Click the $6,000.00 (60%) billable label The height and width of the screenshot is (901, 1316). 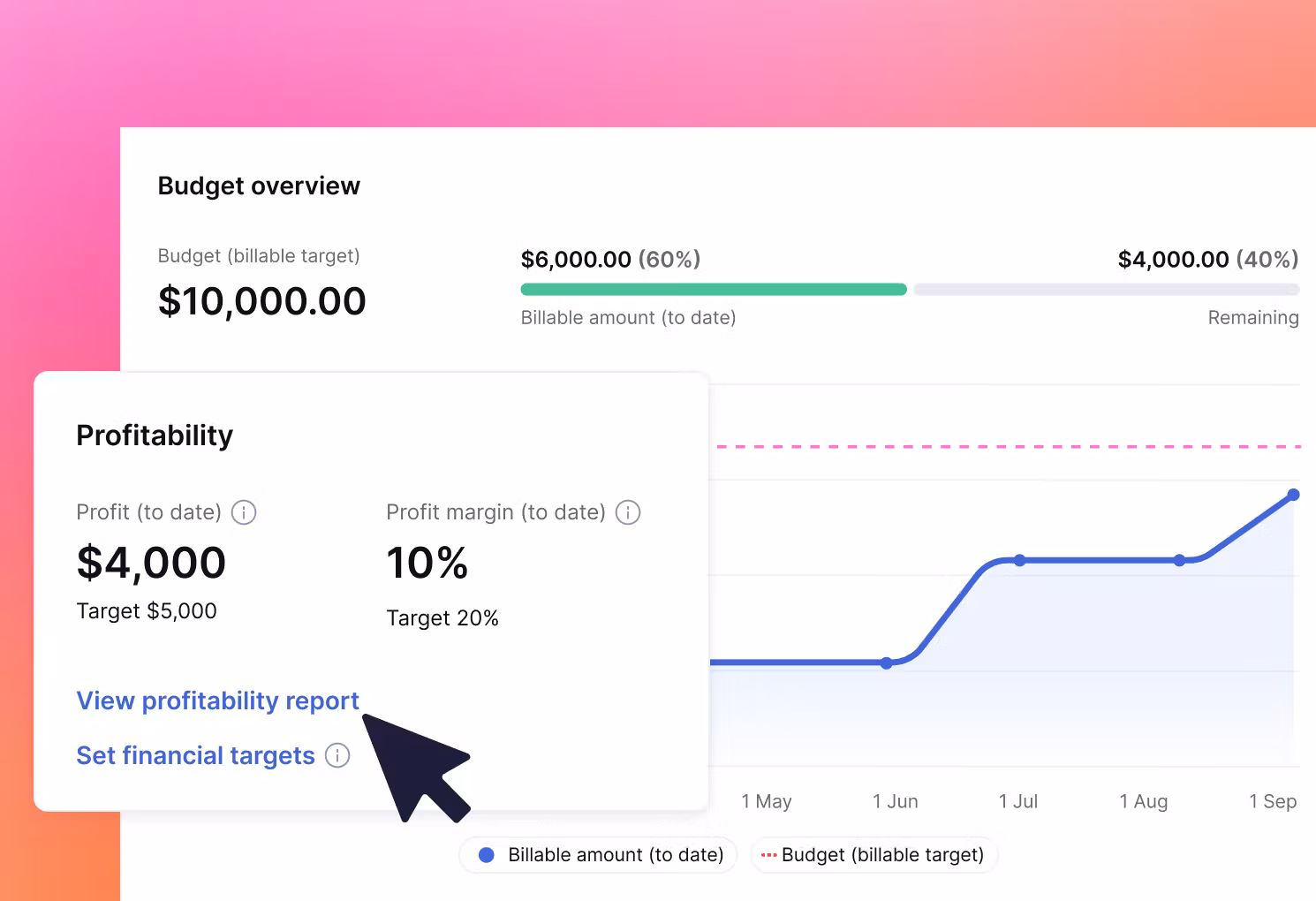610,260
